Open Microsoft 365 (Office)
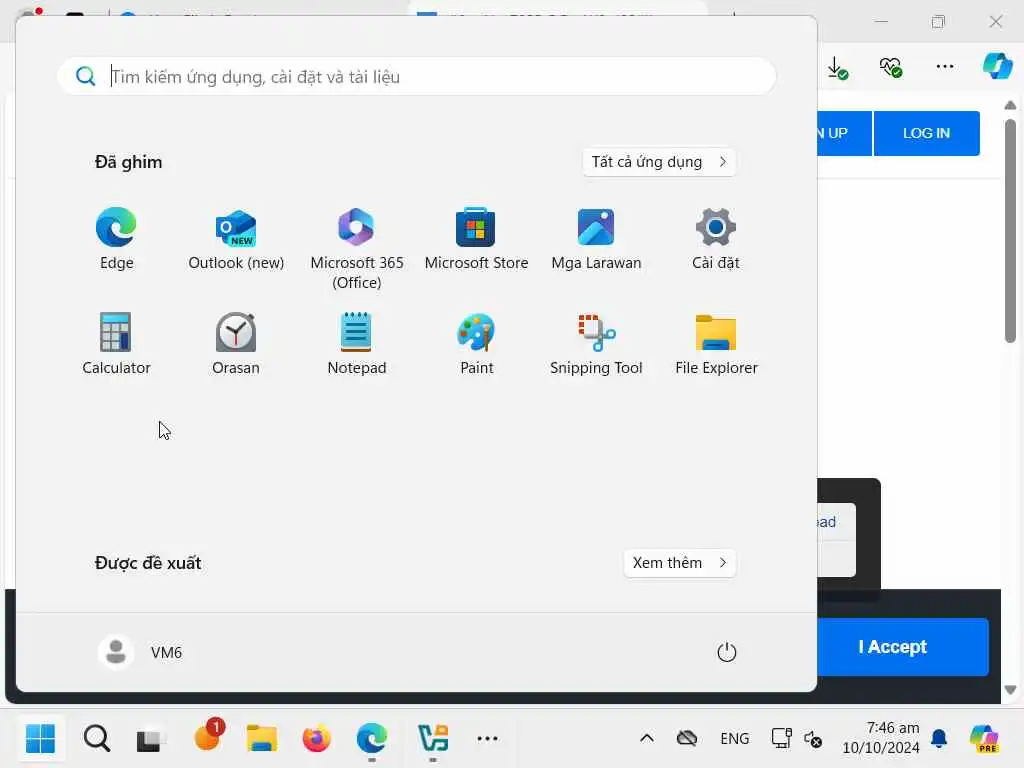1024x768 pixels. [357, 248]
